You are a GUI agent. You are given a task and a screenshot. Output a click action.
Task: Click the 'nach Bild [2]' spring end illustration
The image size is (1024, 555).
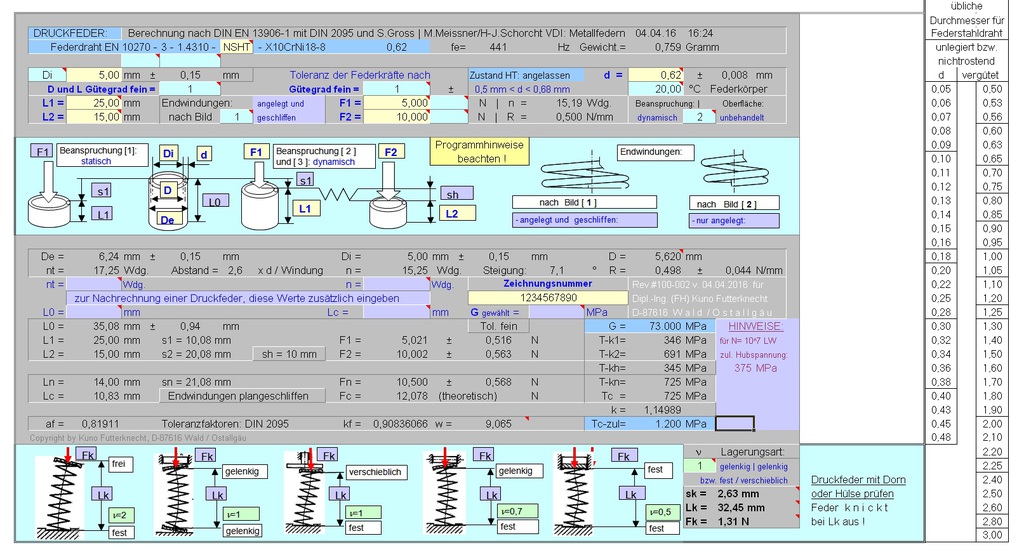736,171
